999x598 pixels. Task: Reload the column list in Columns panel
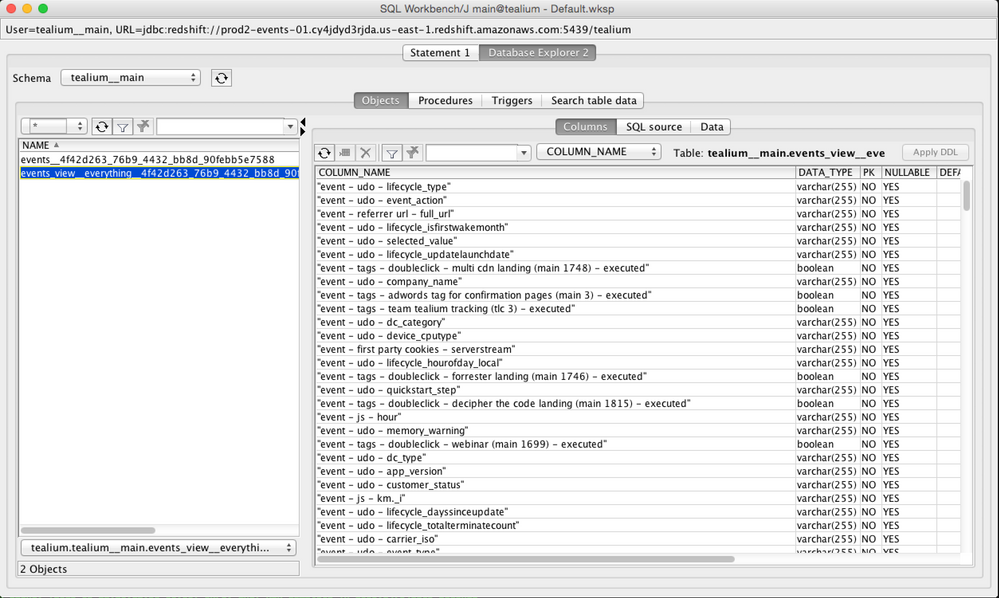tap(324, 153)
